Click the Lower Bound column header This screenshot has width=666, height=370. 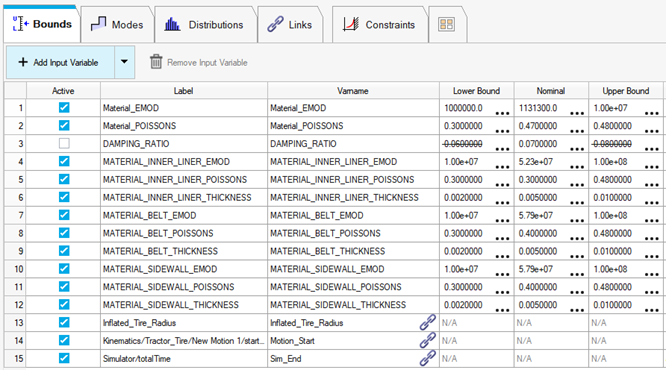click(476, 90)
